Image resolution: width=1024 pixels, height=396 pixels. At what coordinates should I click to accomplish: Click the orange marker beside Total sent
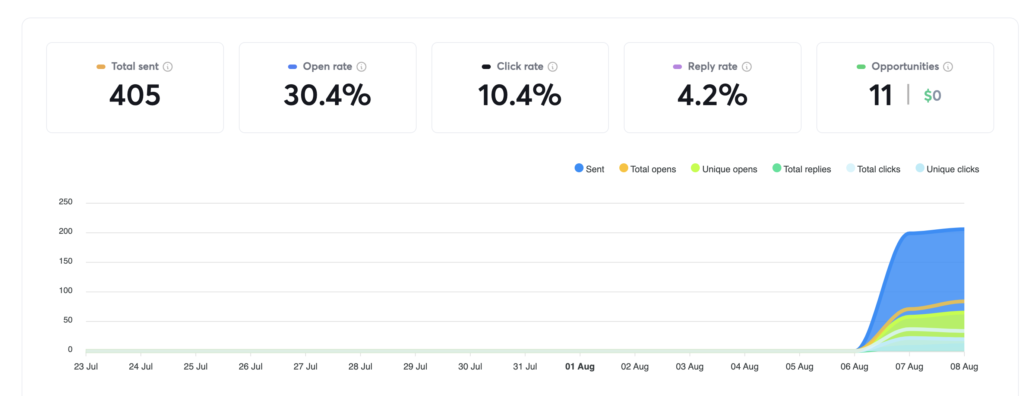pyautogui.click(x=101, y=67)
